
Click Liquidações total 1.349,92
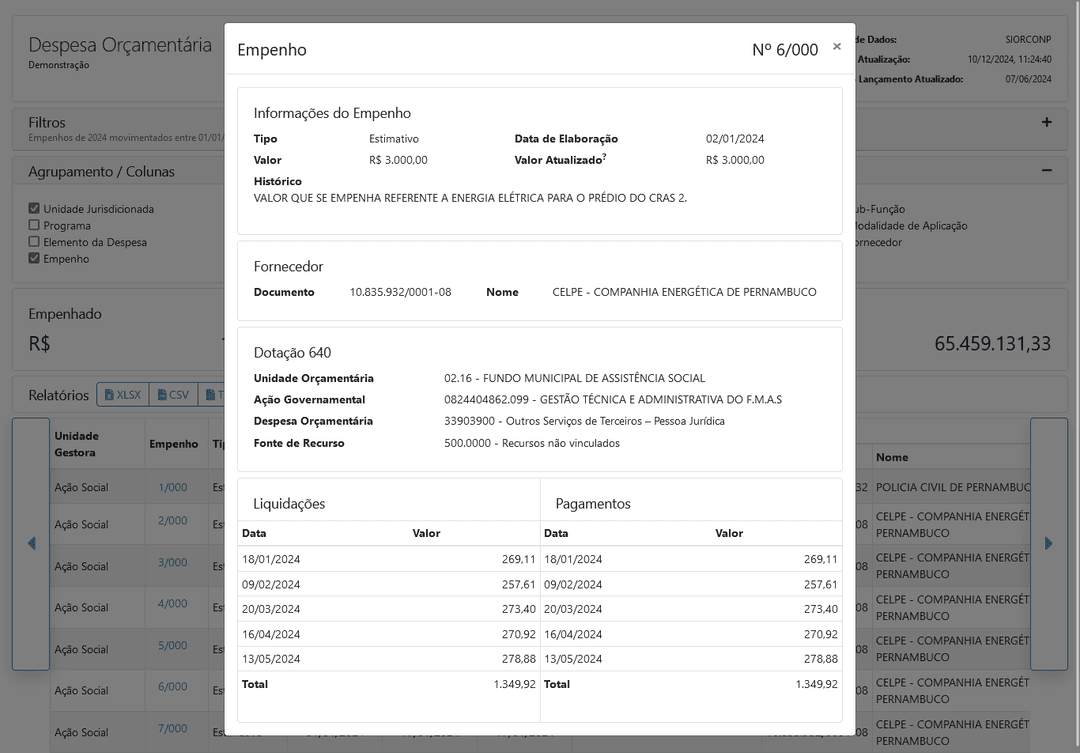point(515,684)
